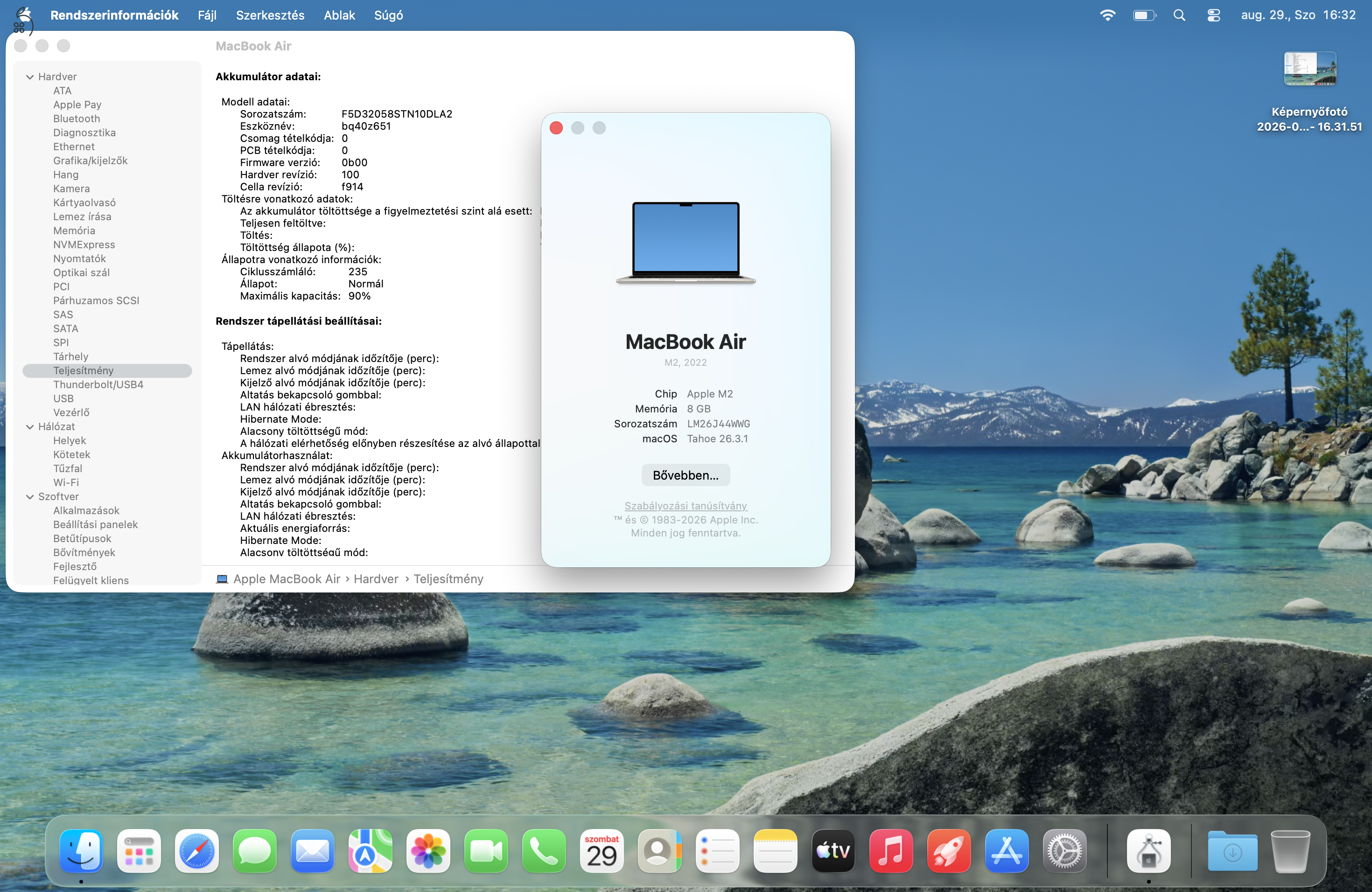Select Bluetooth in the sidebar
The width and height of the screenshot is (1372, 892).
coord(77,118)
